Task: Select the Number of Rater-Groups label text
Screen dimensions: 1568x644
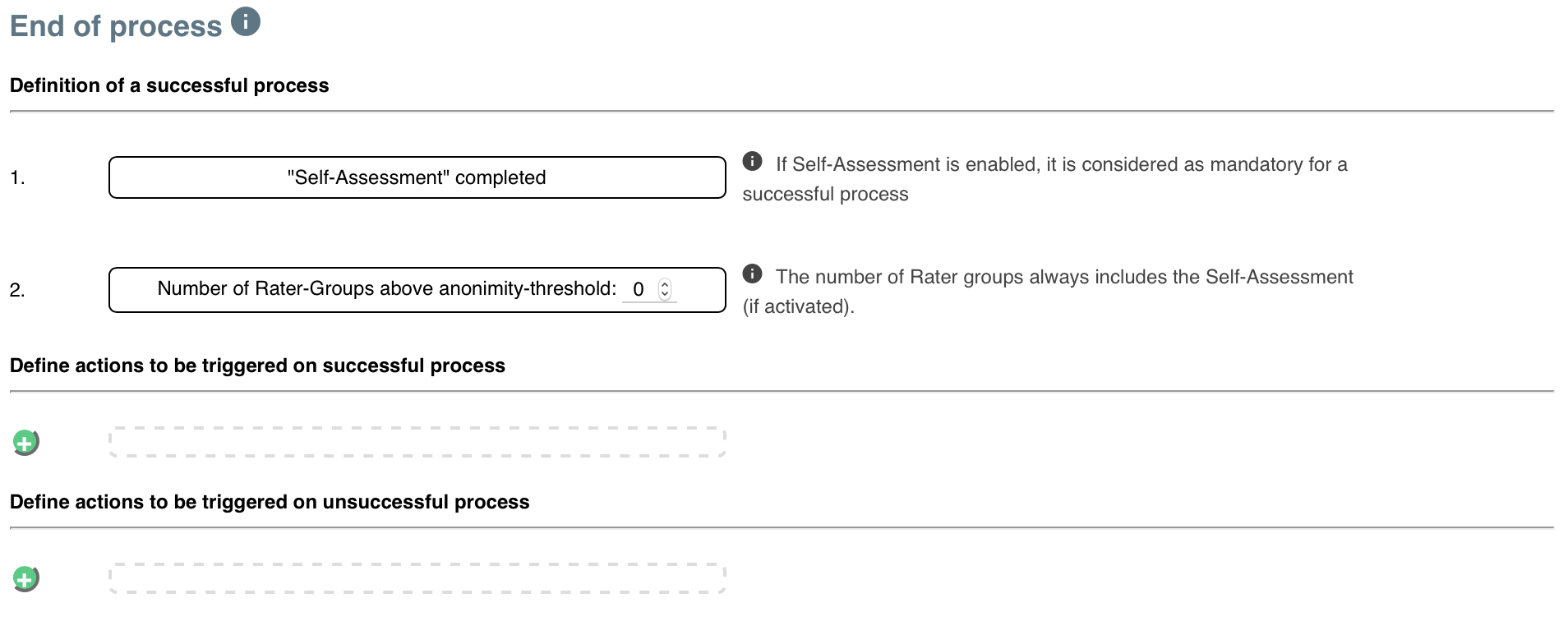Action: [x=387, y=288]
